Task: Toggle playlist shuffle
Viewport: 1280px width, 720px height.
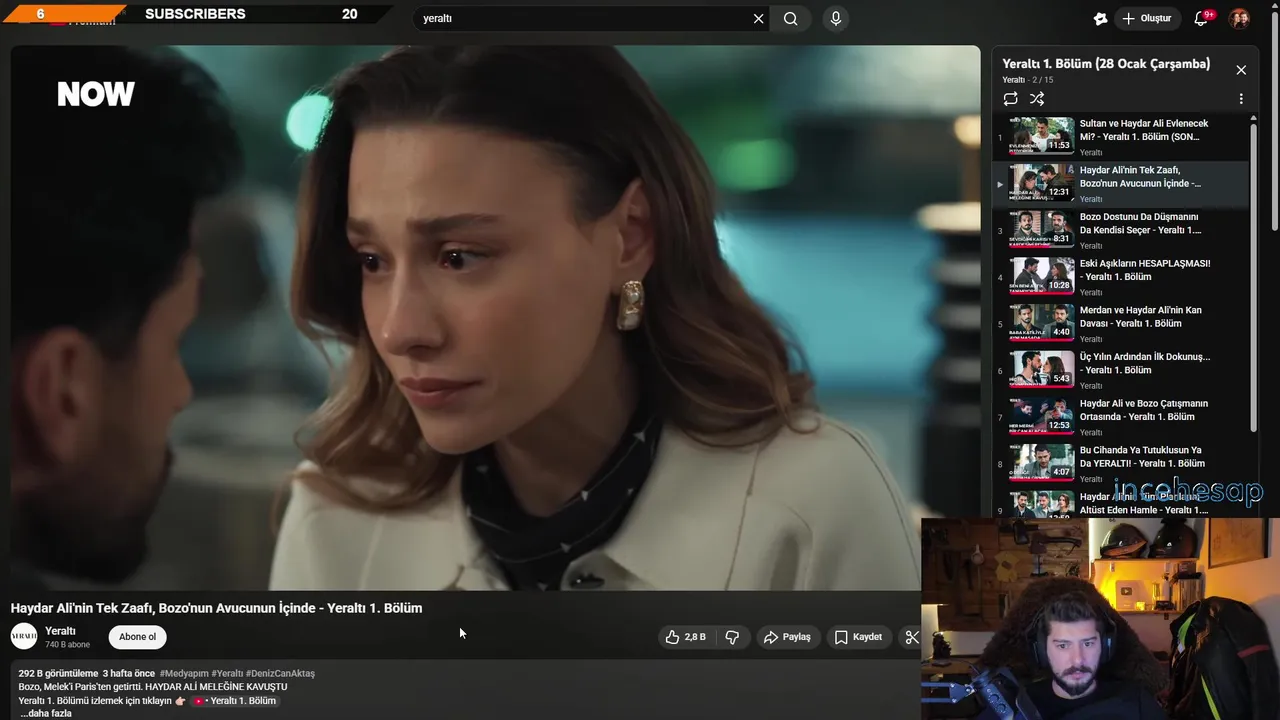Action: pyautogui.click(x=1037, y=99)
